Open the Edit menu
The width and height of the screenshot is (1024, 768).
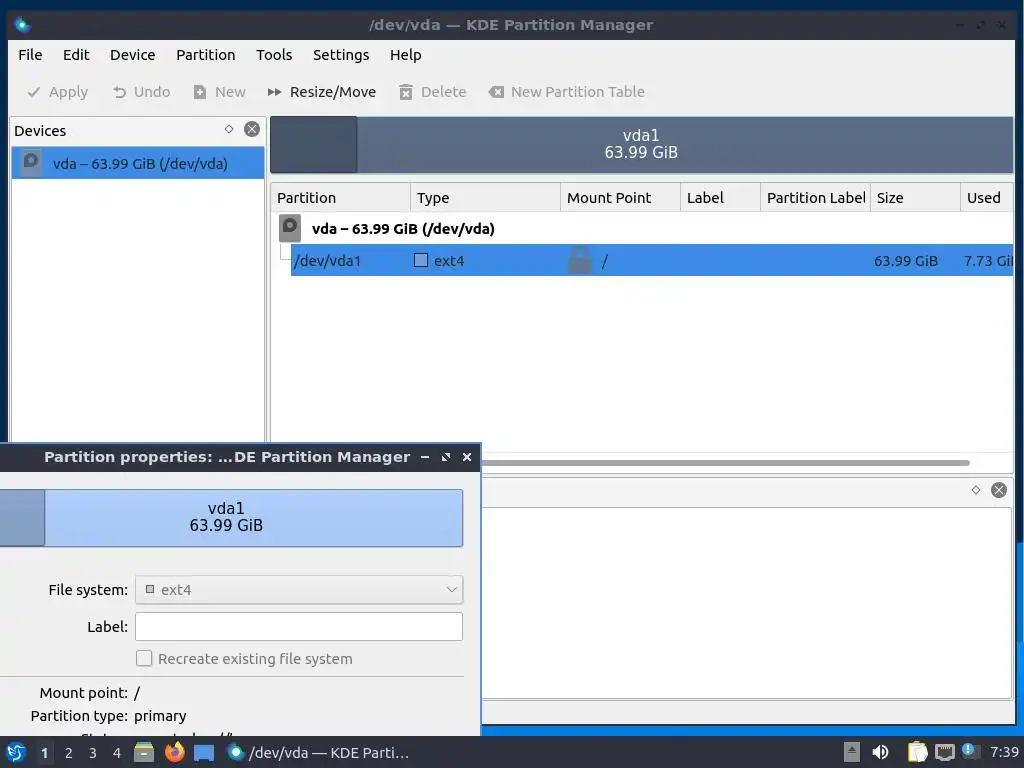click(x=76, y=55)
